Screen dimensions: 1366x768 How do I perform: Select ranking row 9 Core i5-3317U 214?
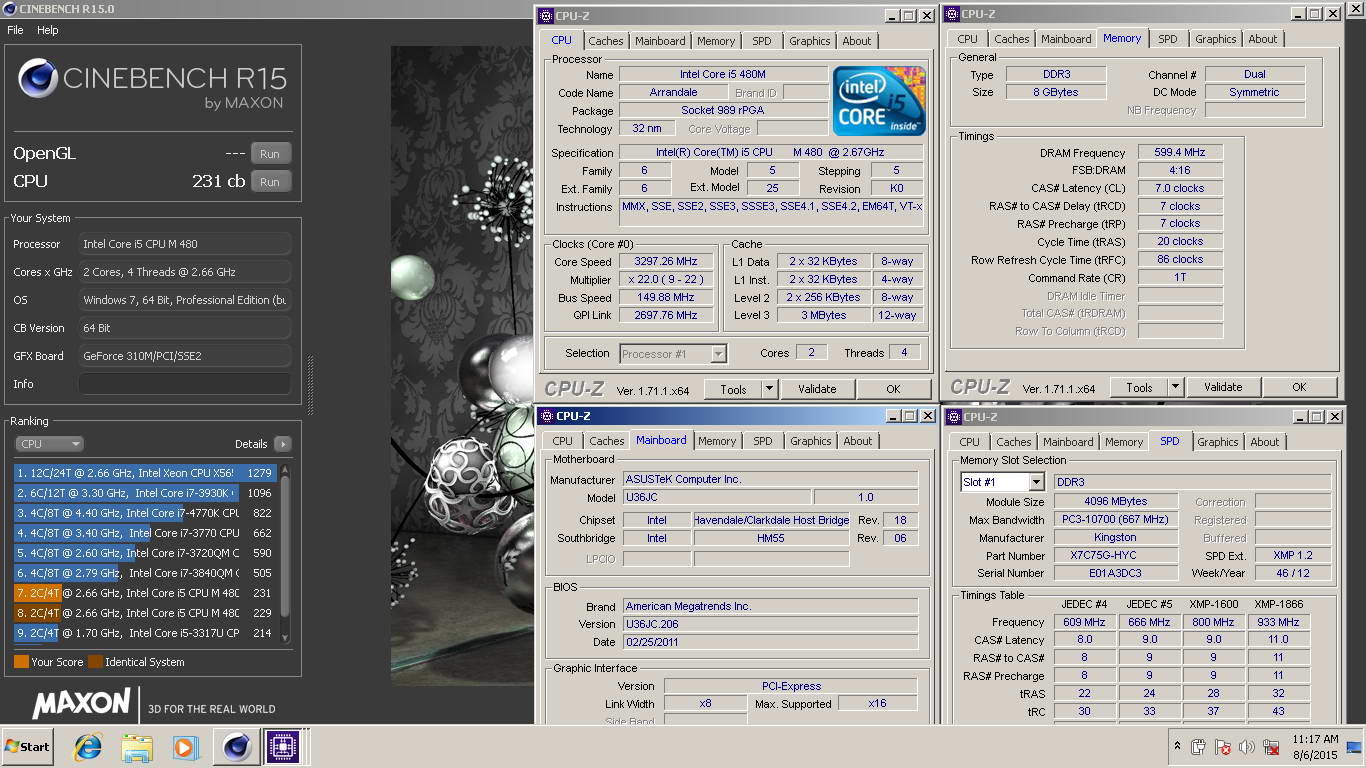(x=146, y=633)
